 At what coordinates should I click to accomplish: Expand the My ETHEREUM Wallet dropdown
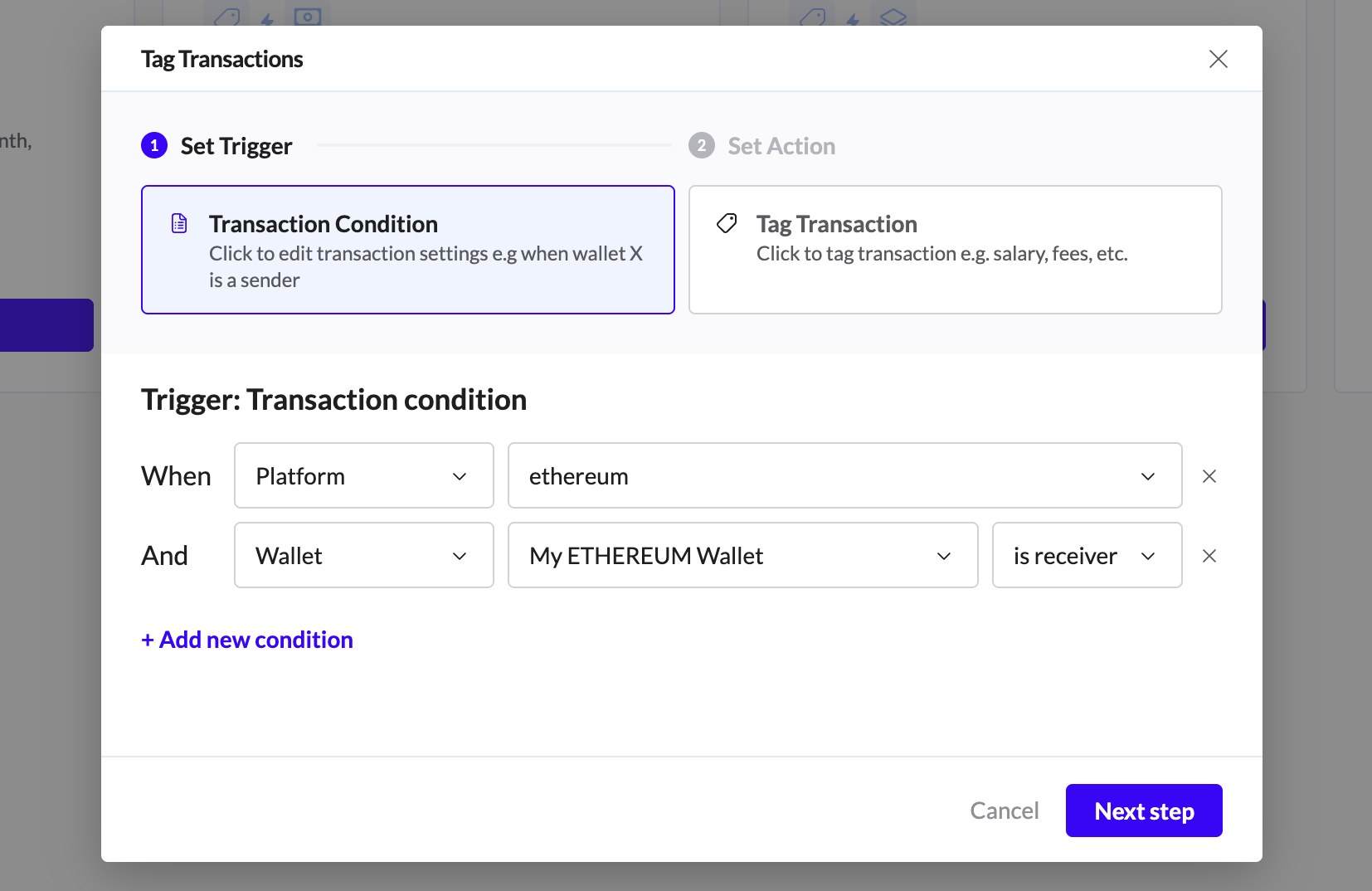tap(742, 555)
